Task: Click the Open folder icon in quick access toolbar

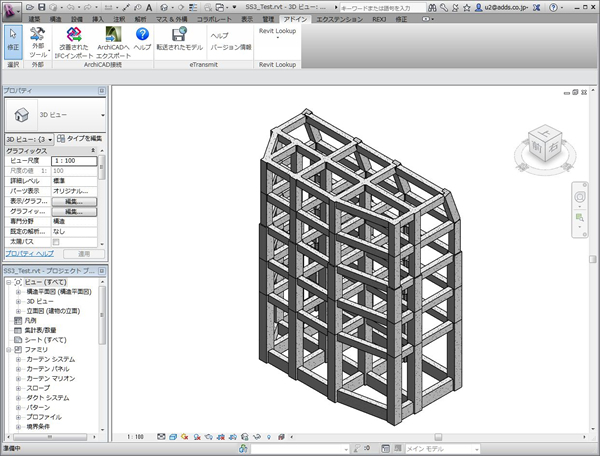Action: pyautogui.click(x=30, y=7)
